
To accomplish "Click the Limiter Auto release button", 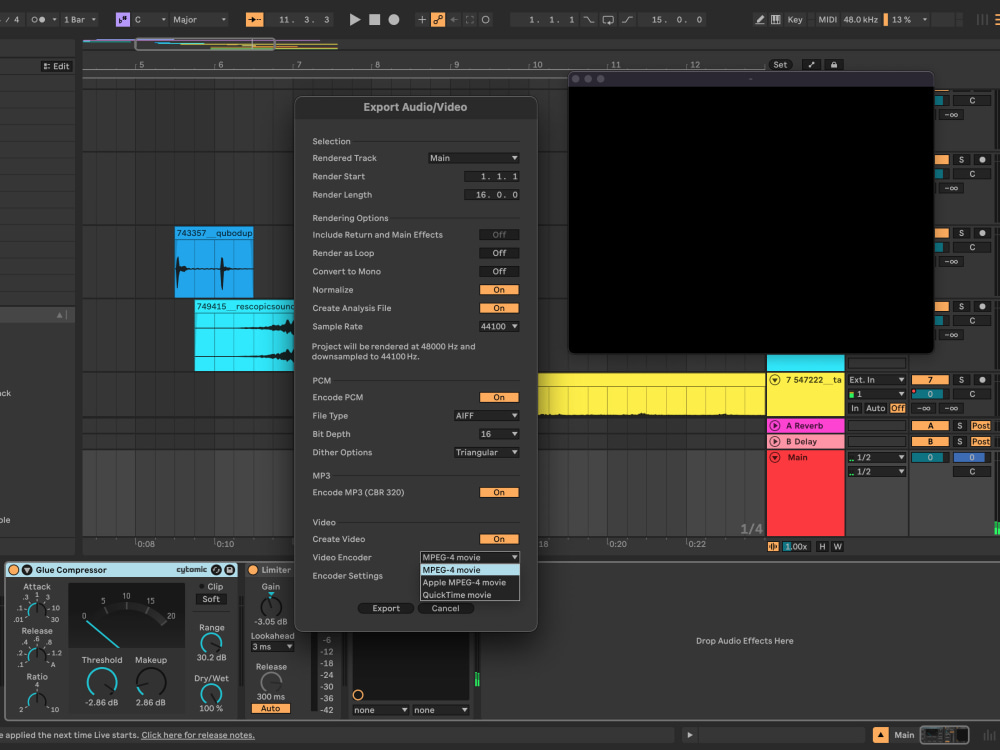I will point(270,709).
